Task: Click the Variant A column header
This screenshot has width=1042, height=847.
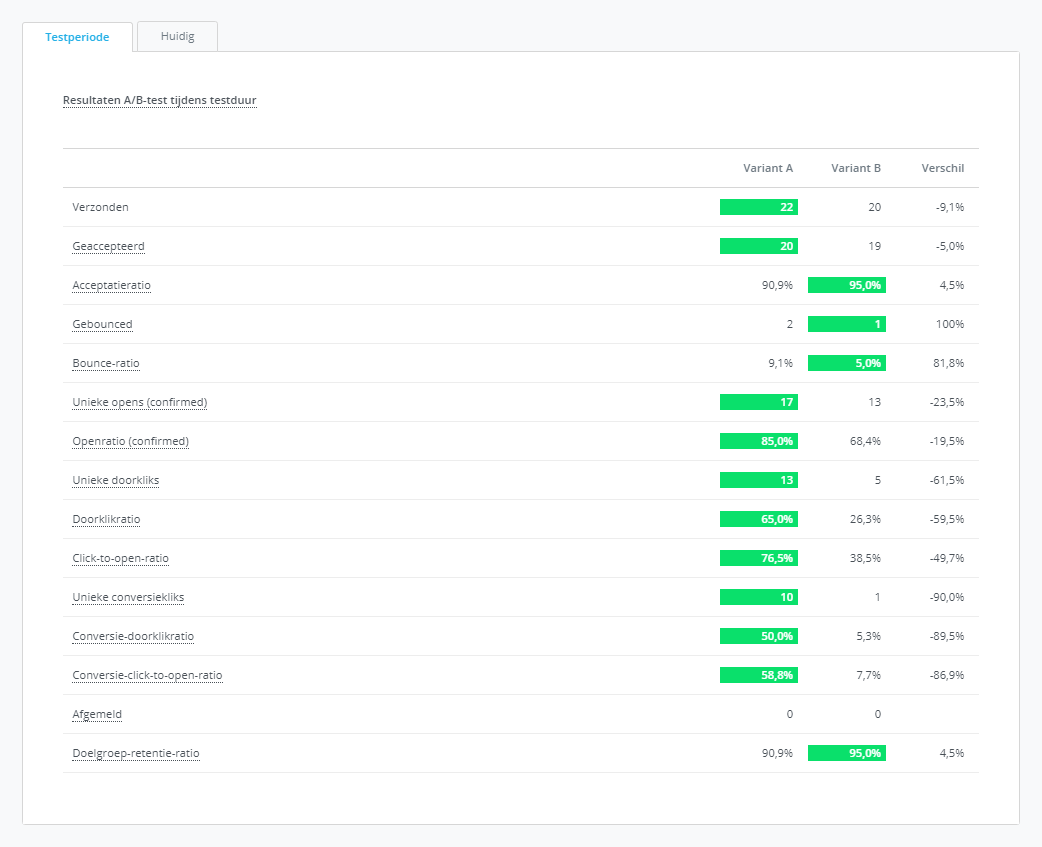Action: coord(767,168)
